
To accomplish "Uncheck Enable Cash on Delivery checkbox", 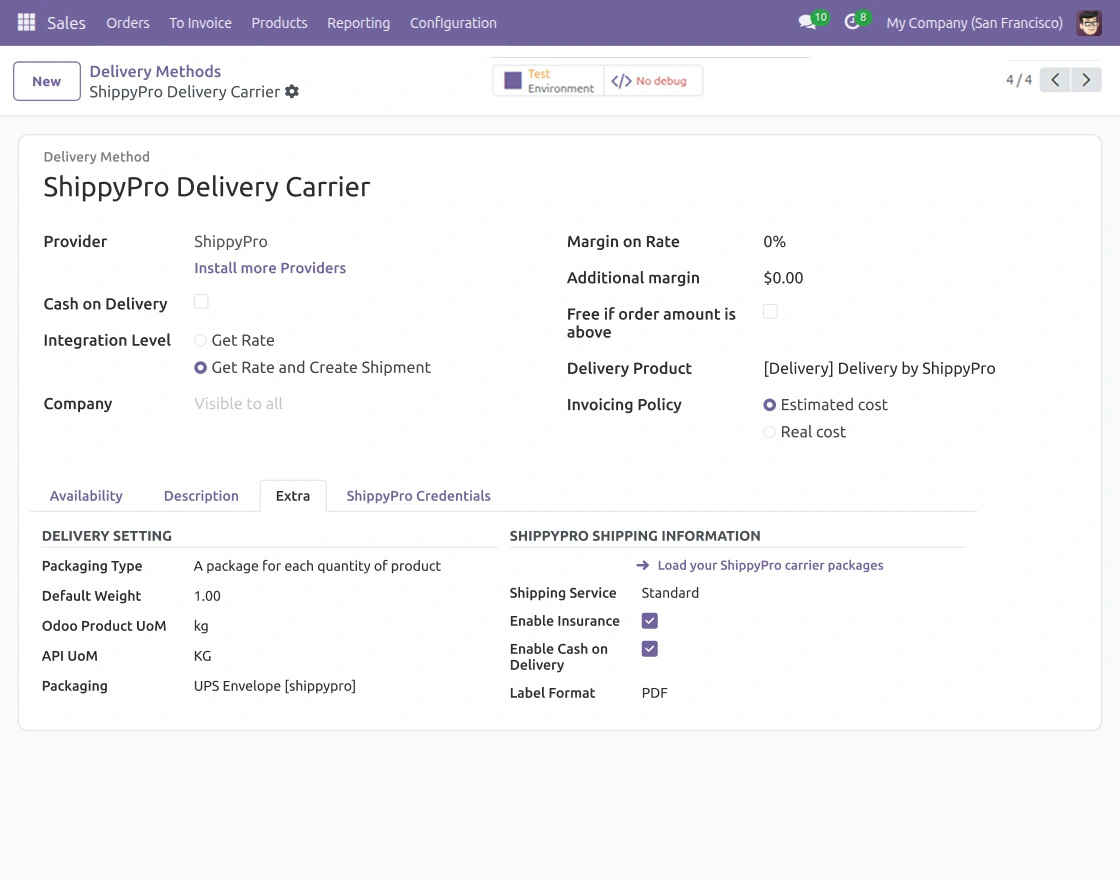I will [649, 649].
